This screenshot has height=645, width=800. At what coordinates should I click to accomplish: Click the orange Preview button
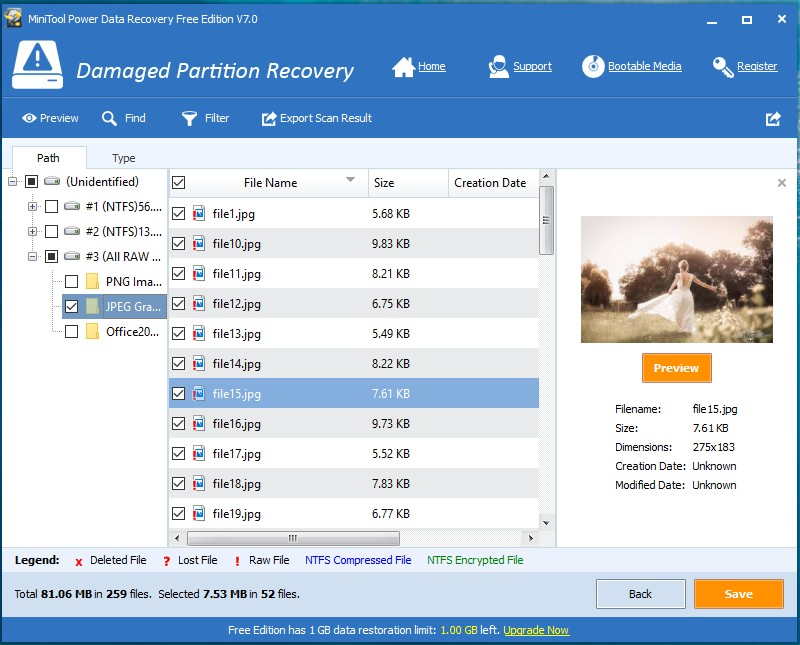(x=677, y=368)
